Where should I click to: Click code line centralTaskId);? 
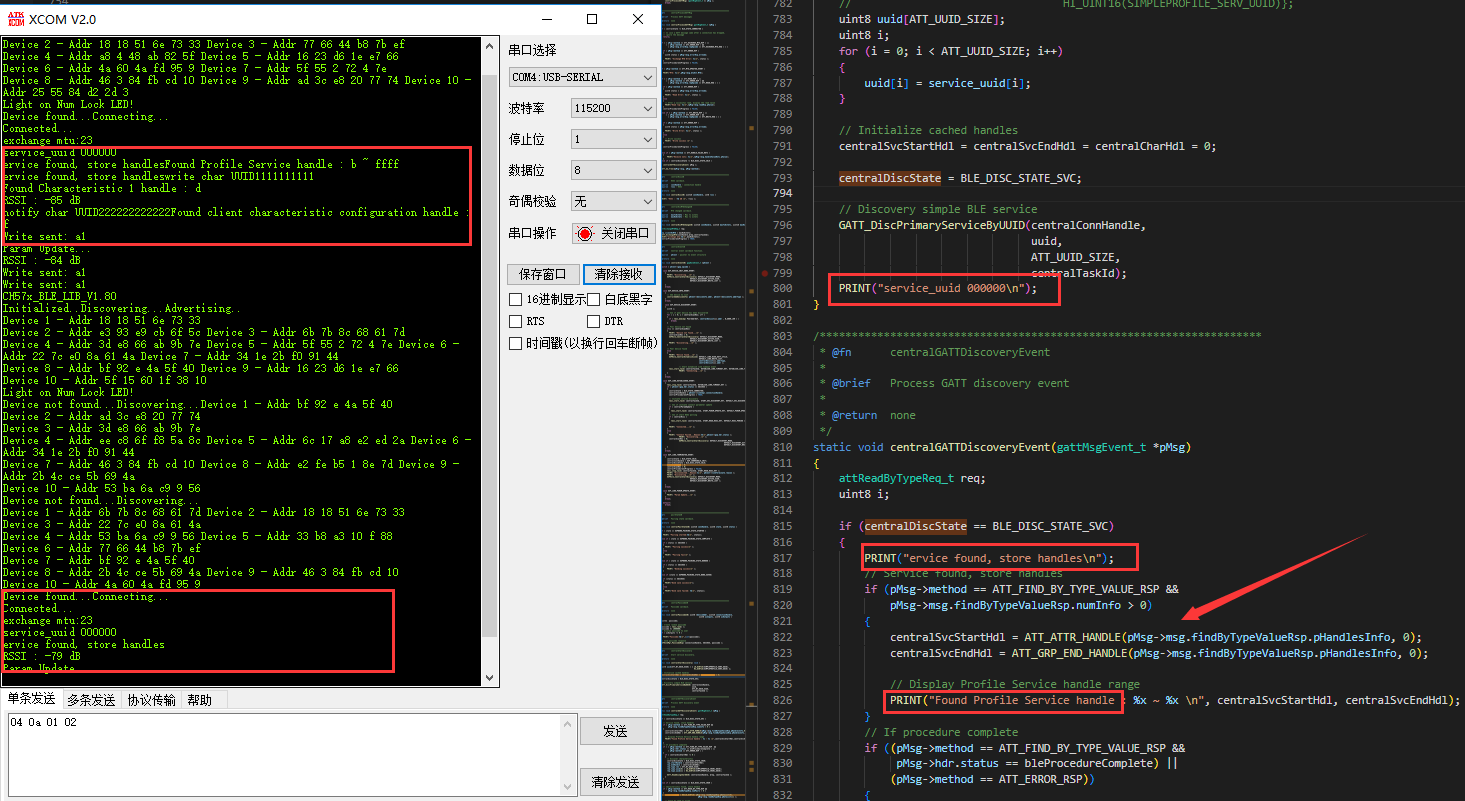coord(1078,273)
